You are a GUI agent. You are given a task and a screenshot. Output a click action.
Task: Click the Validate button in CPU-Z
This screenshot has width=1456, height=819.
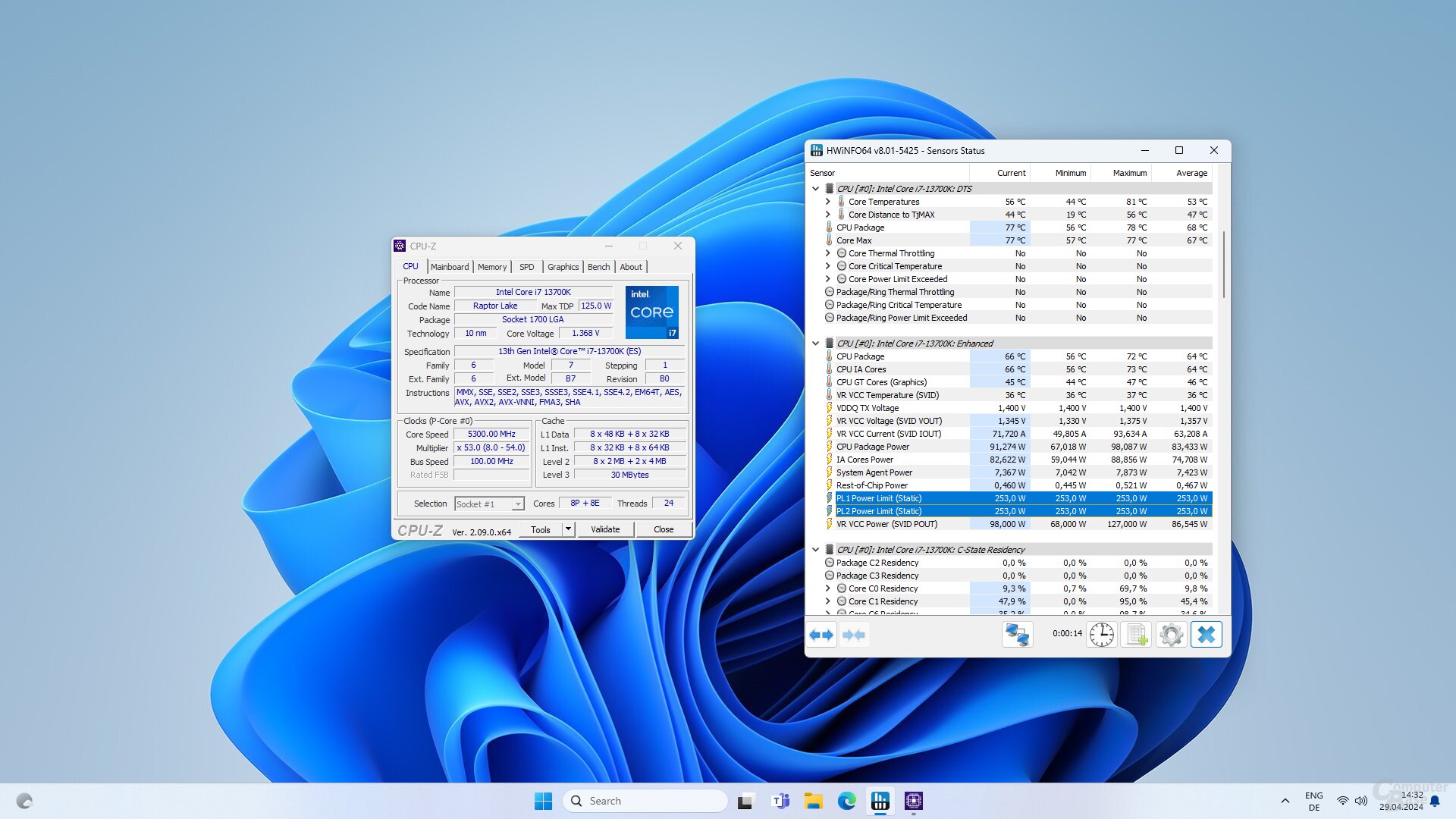pos(605,529)
